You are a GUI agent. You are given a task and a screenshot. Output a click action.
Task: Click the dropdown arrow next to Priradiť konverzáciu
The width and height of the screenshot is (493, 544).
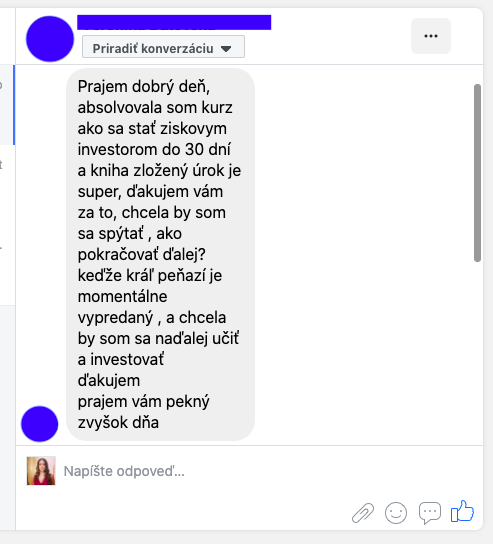pos(226,49)
